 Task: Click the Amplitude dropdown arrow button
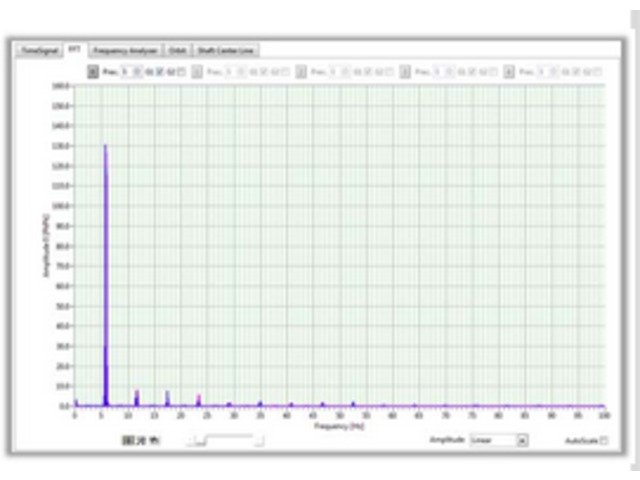pos(521,439)
